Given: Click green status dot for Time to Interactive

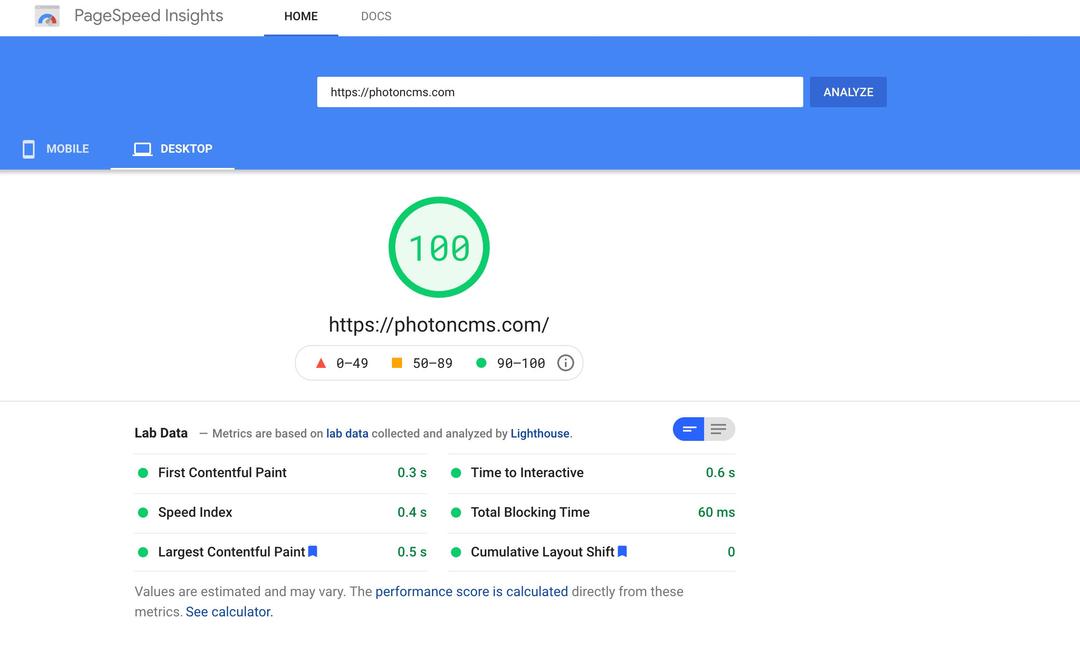Looking at the screenshot, I should 456,473.
